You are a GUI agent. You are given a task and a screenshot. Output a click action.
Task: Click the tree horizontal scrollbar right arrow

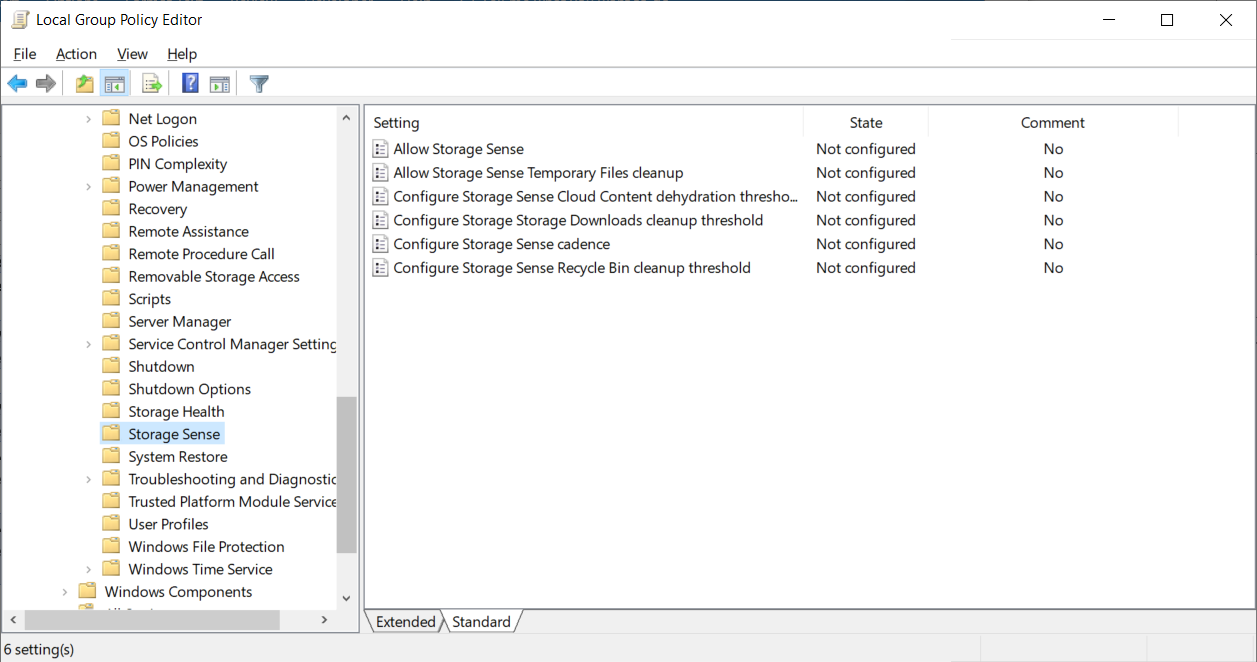324,620
